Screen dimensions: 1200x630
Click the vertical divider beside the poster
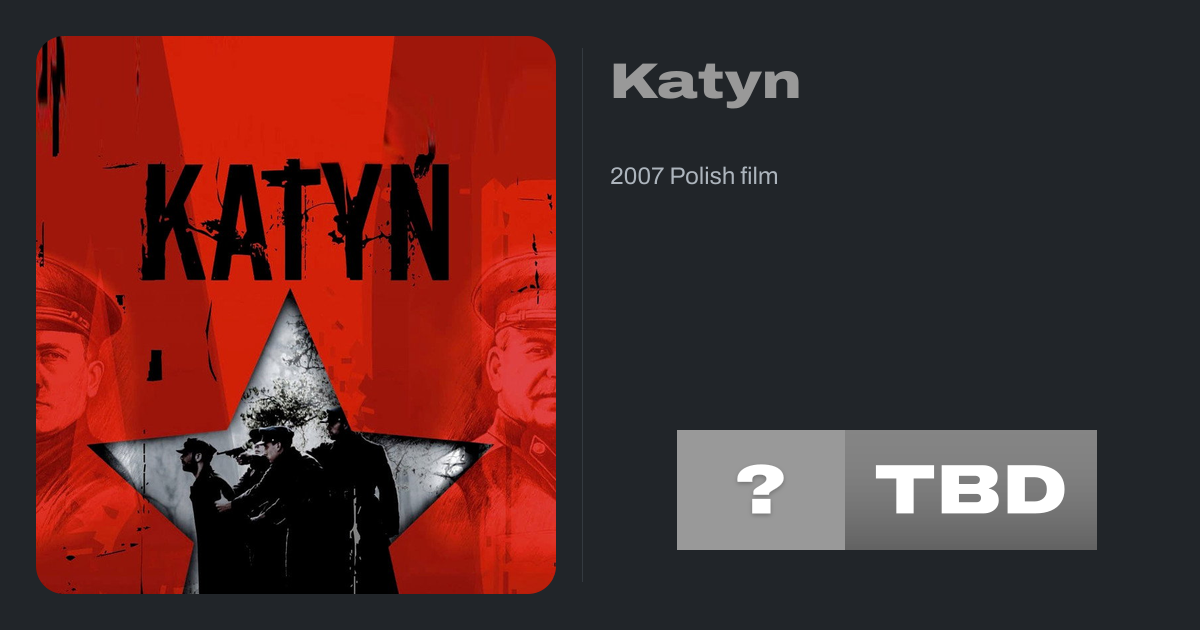click(x=583, y=314)
